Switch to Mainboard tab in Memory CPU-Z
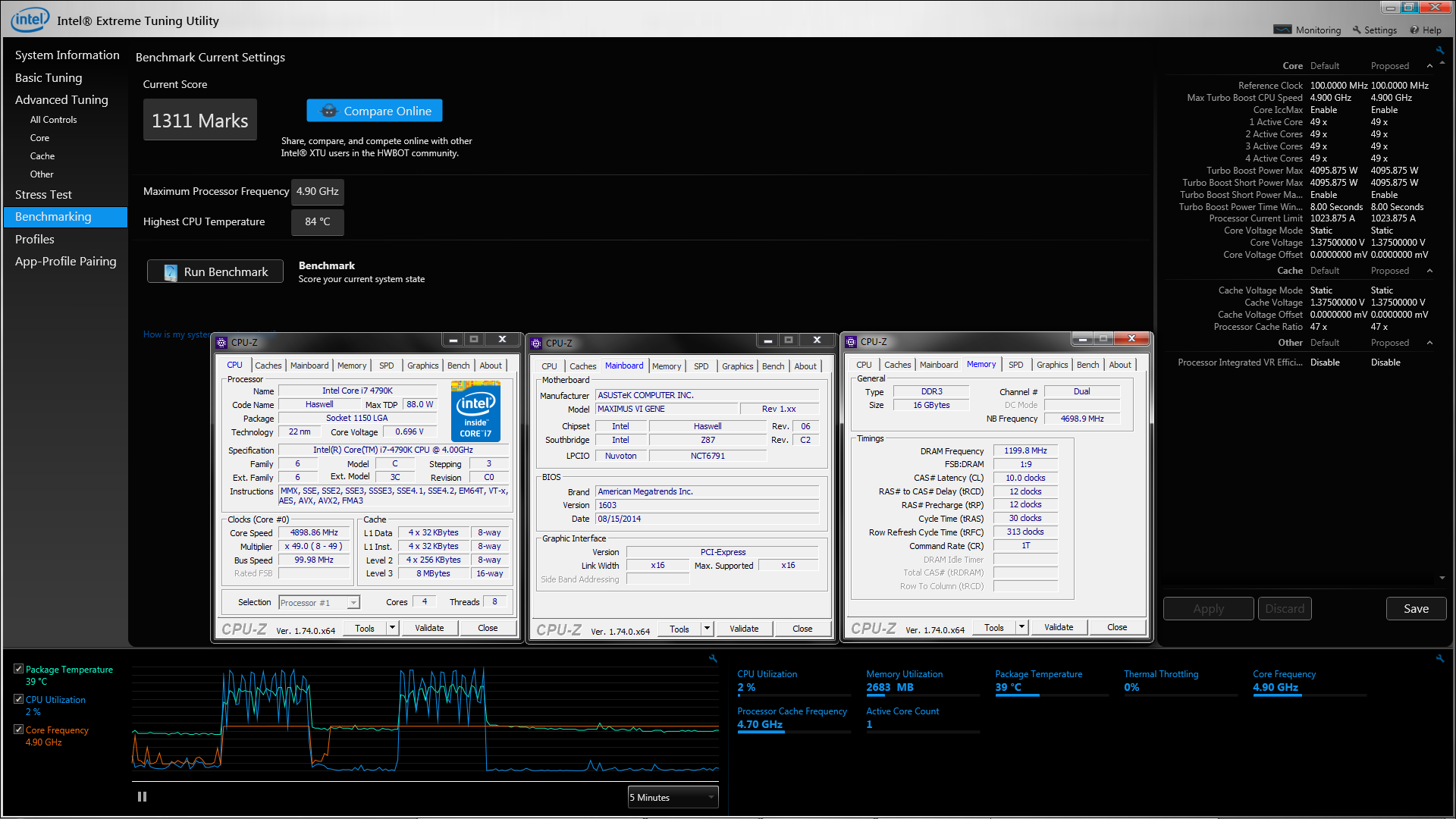Screen dimensions: 1456x819 [939, 365]
